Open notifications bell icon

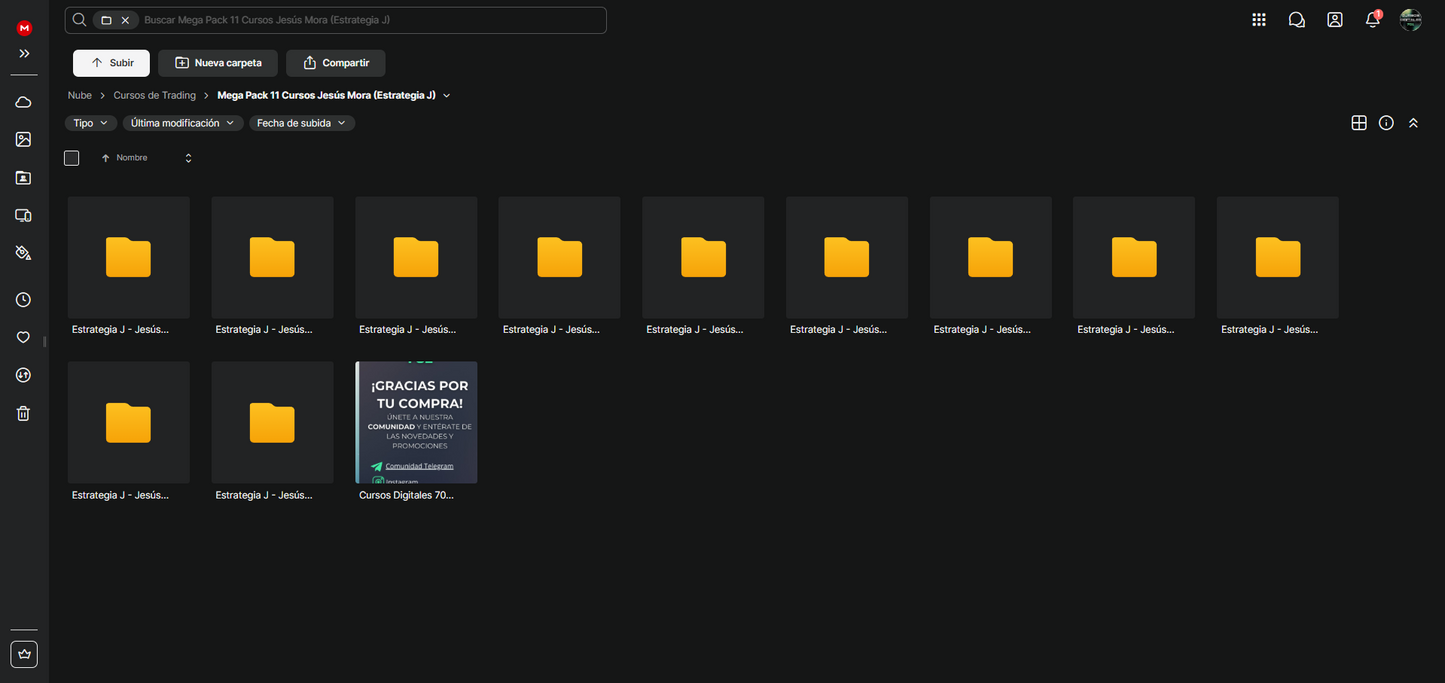1372,20
